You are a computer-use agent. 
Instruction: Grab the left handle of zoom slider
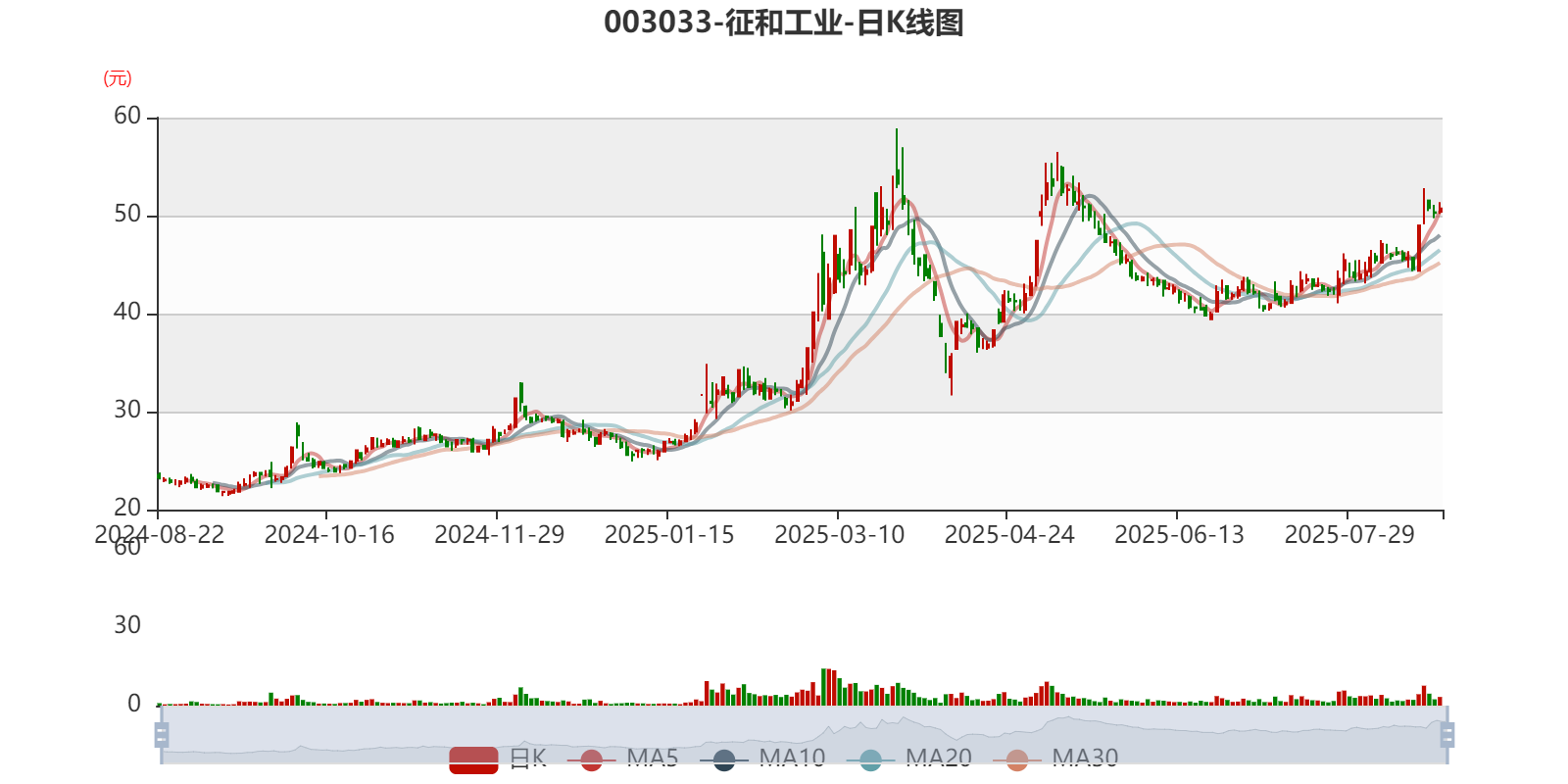(x=162, y=734)
